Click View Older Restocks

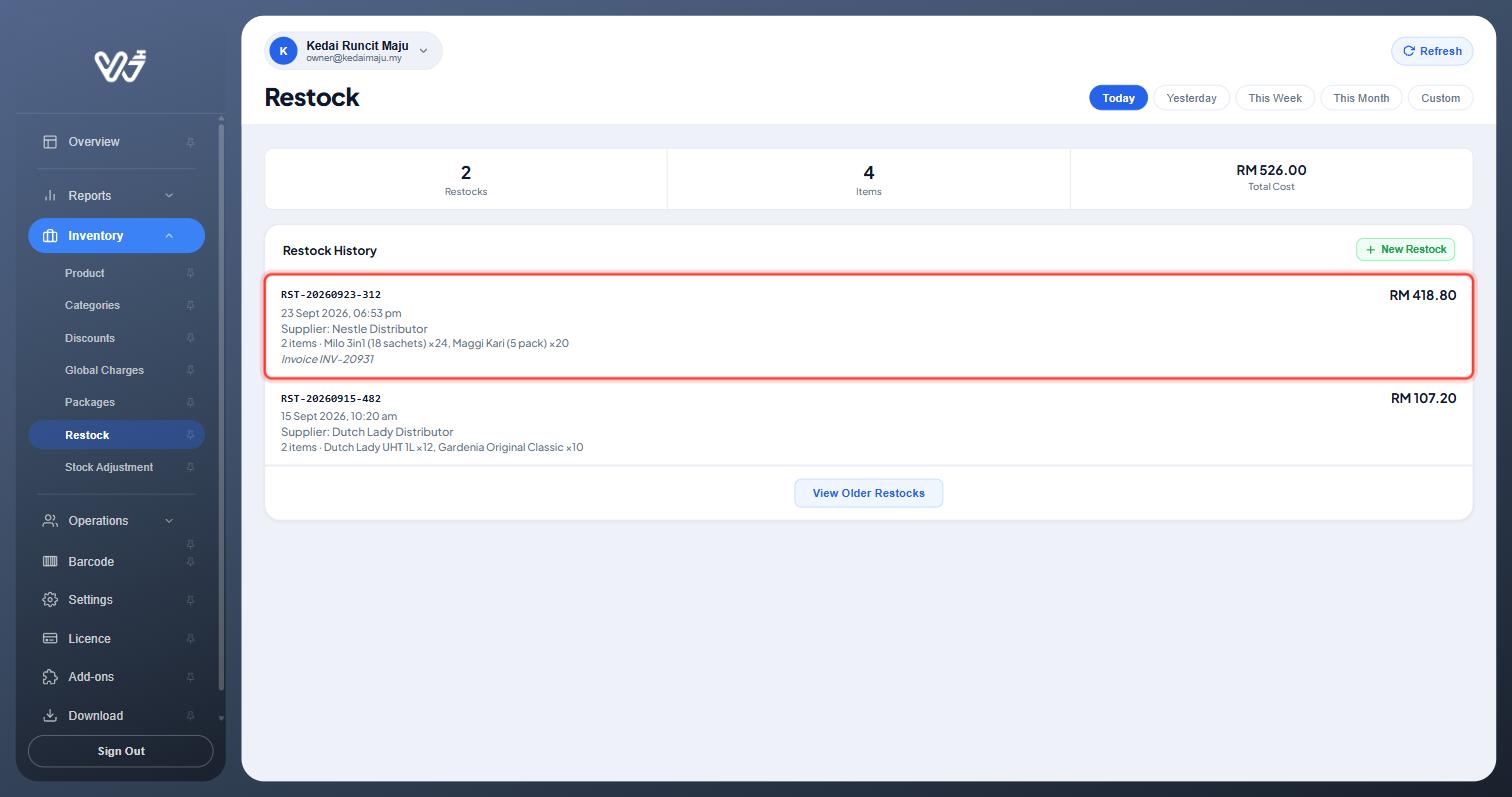click(x=868, y=493)
